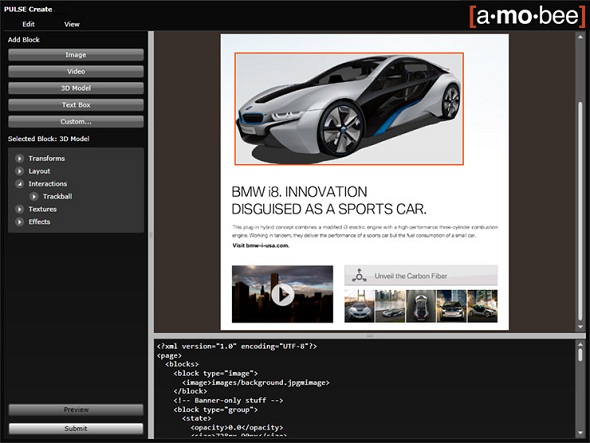Click the preview pane scrollbar thumb
Image resolution: width=590 pixels, height=443 pixels.
click(581, 211)
